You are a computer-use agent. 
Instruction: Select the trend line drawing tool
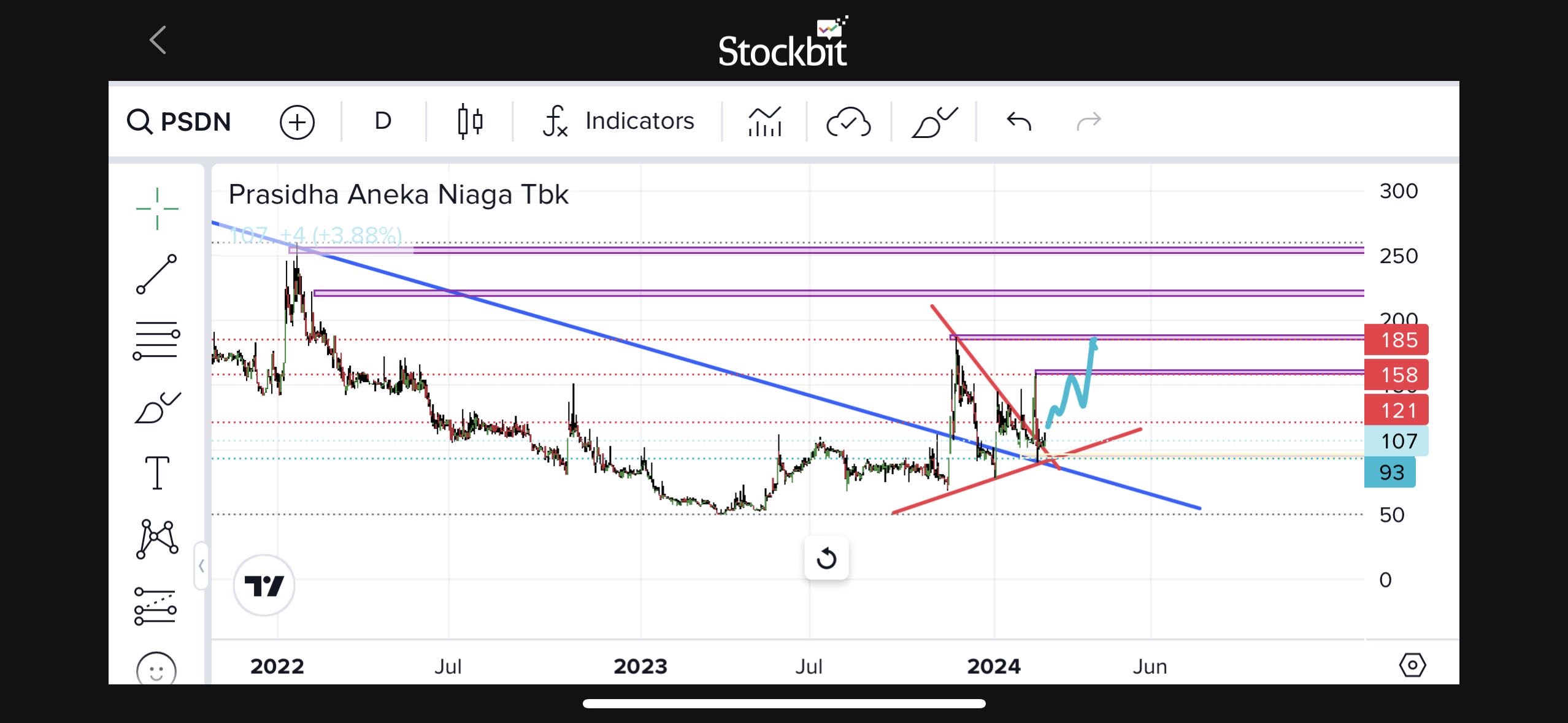click(156, 274)
